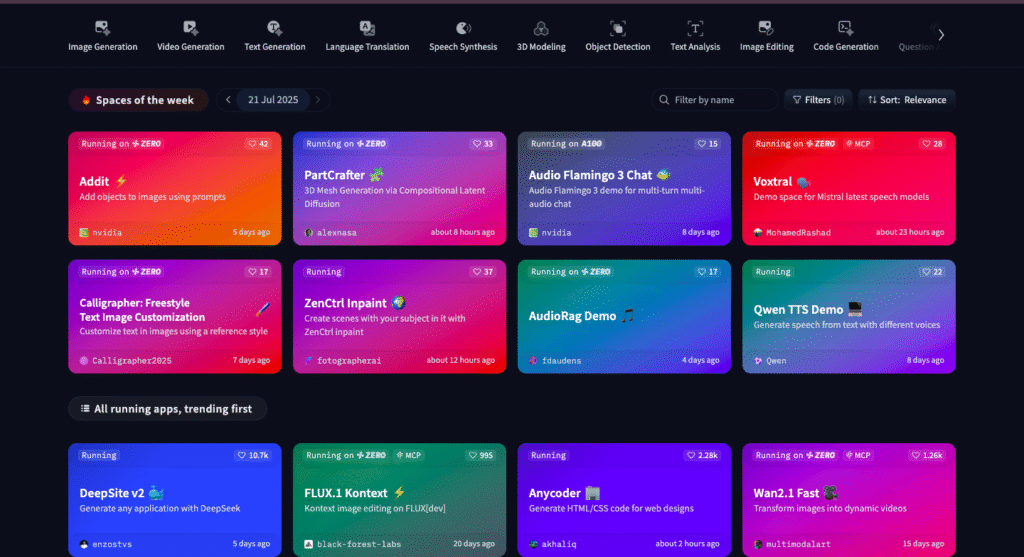Like the Qwen TTS Demo heart icon
The width and height of the screenshot is (1024, 557).
926,272
